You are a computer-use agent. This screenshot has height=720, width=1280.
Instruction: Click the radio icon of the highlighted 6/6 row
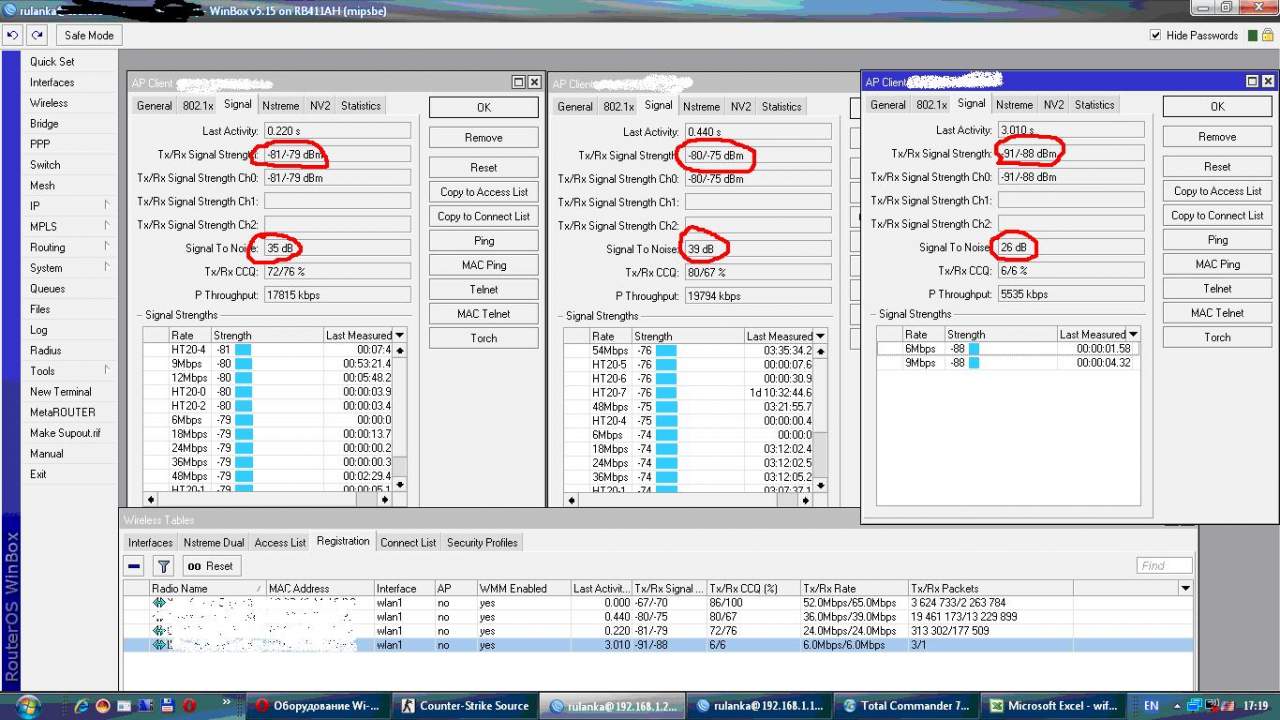click(x=158, y=645)
